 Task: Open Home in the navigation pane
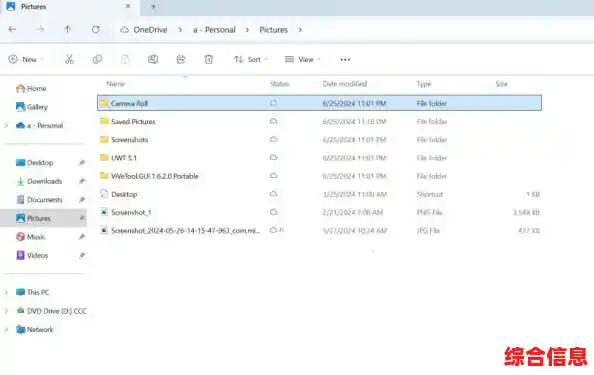tap(31, 88)
